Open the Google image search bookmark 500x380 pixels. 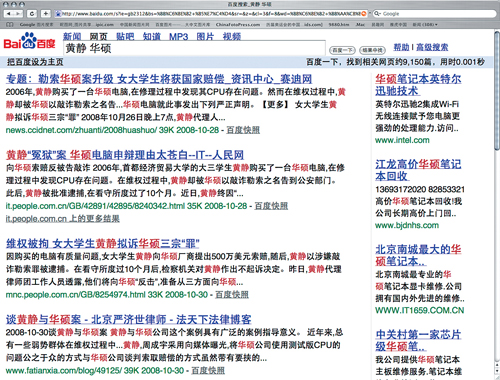(36, 24)
